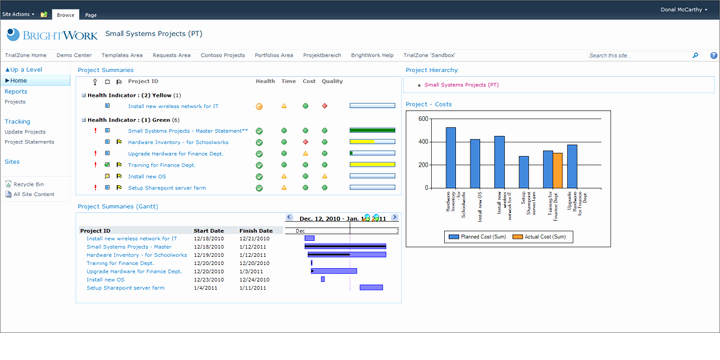
Task: Click the Quality warning triangle for Install new OS
Action: pyautogui.click(x=325, y=176)
